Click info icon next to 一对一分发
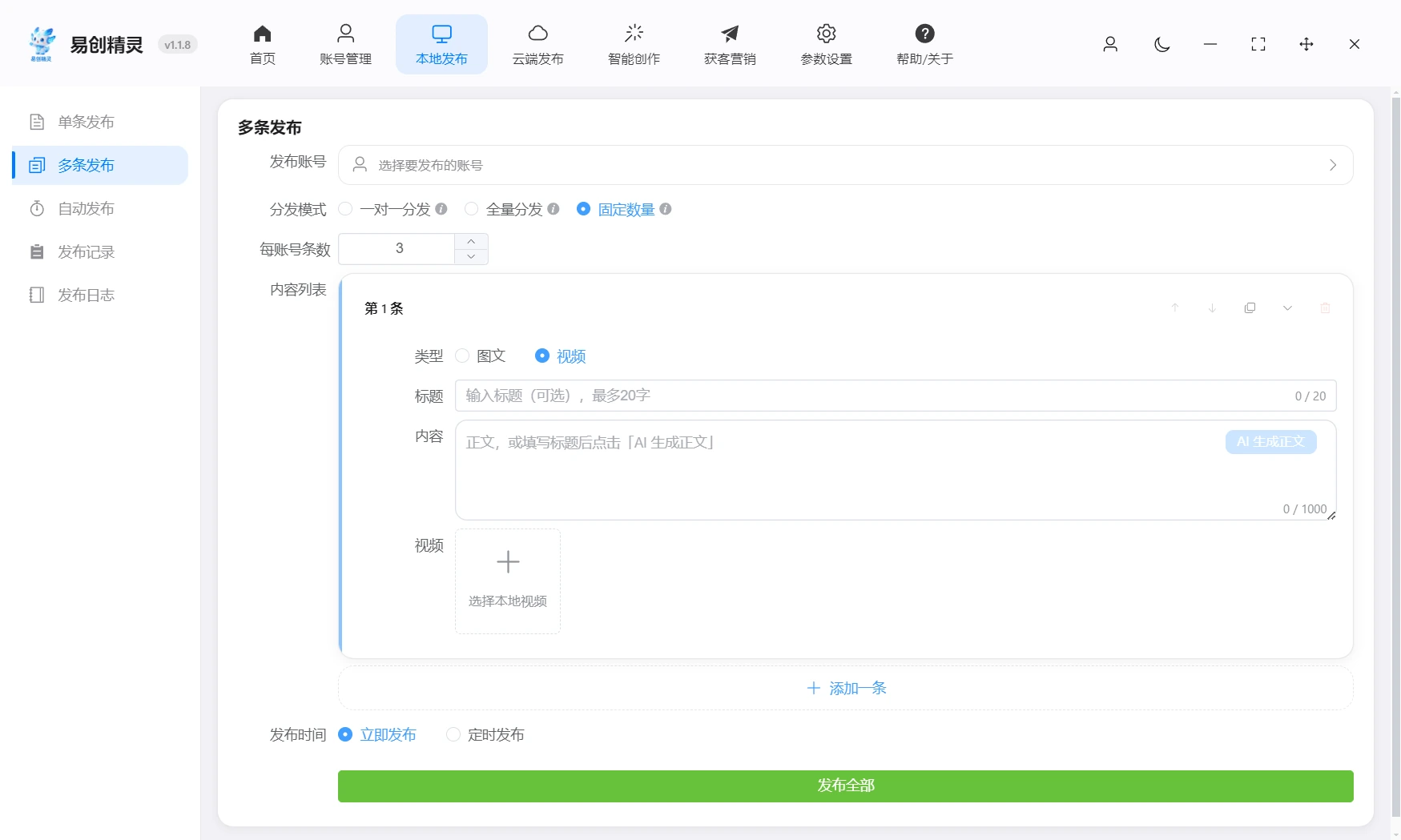The height and width of the screenshot is (840, 1401). pos(441,209)
